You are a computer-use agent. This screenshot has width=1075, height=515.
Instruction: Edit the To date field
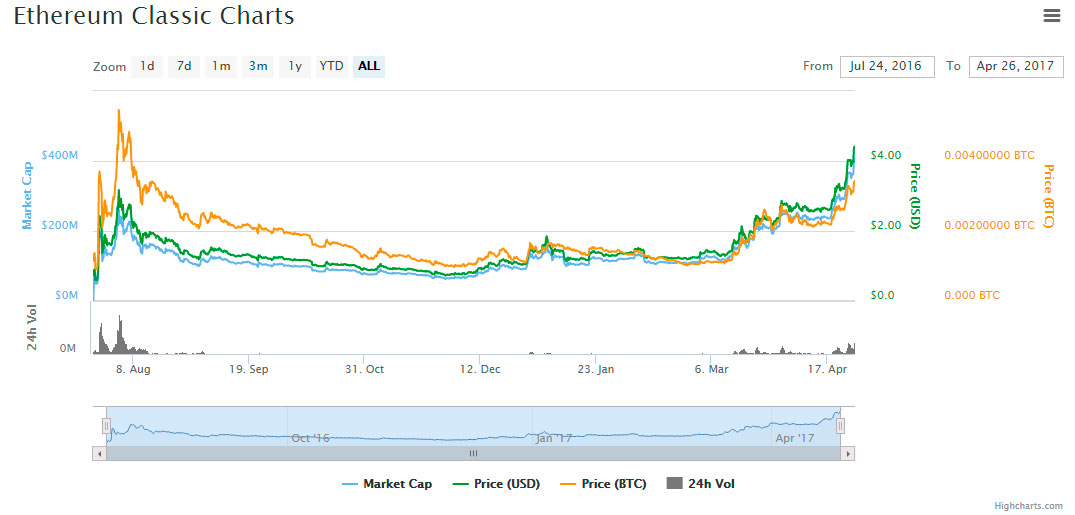[1016, 67]
